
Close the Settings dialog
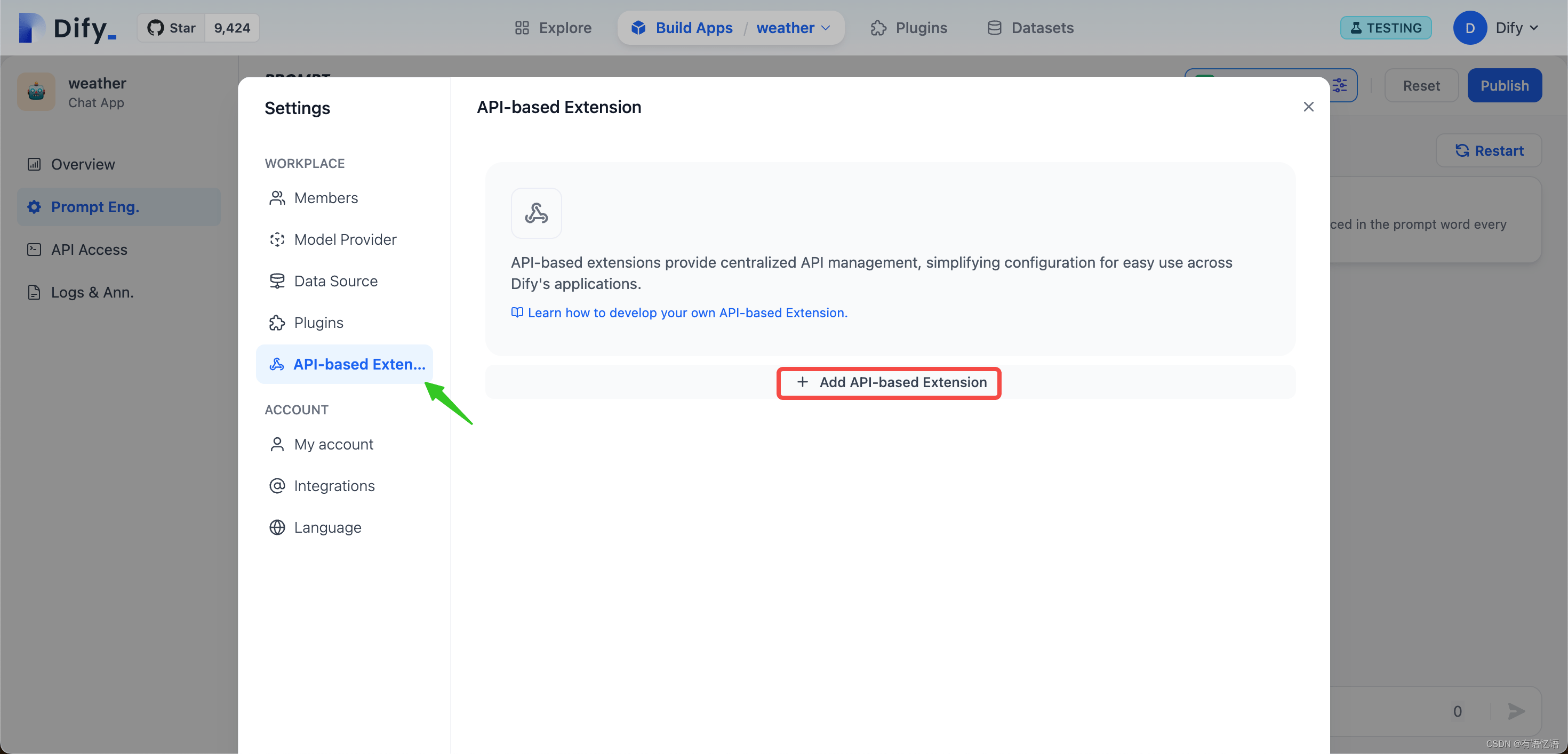[x=1308, y=107]
